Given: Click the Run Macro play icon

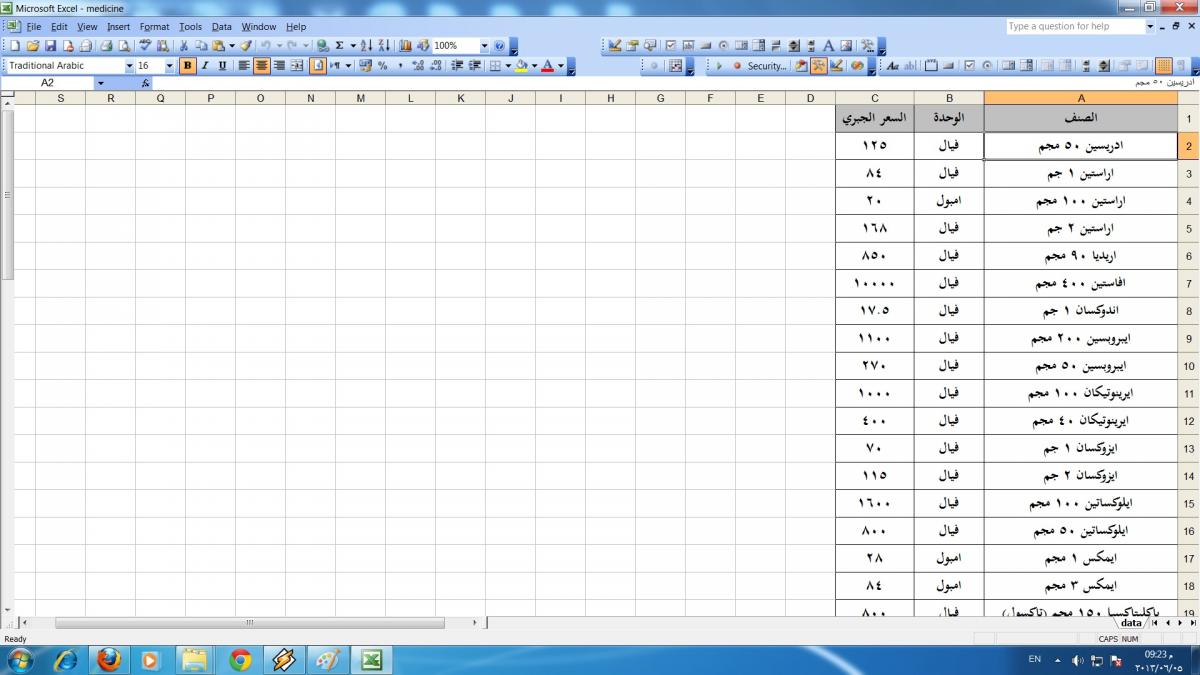Looking at the screenshot, I should 719,66.
